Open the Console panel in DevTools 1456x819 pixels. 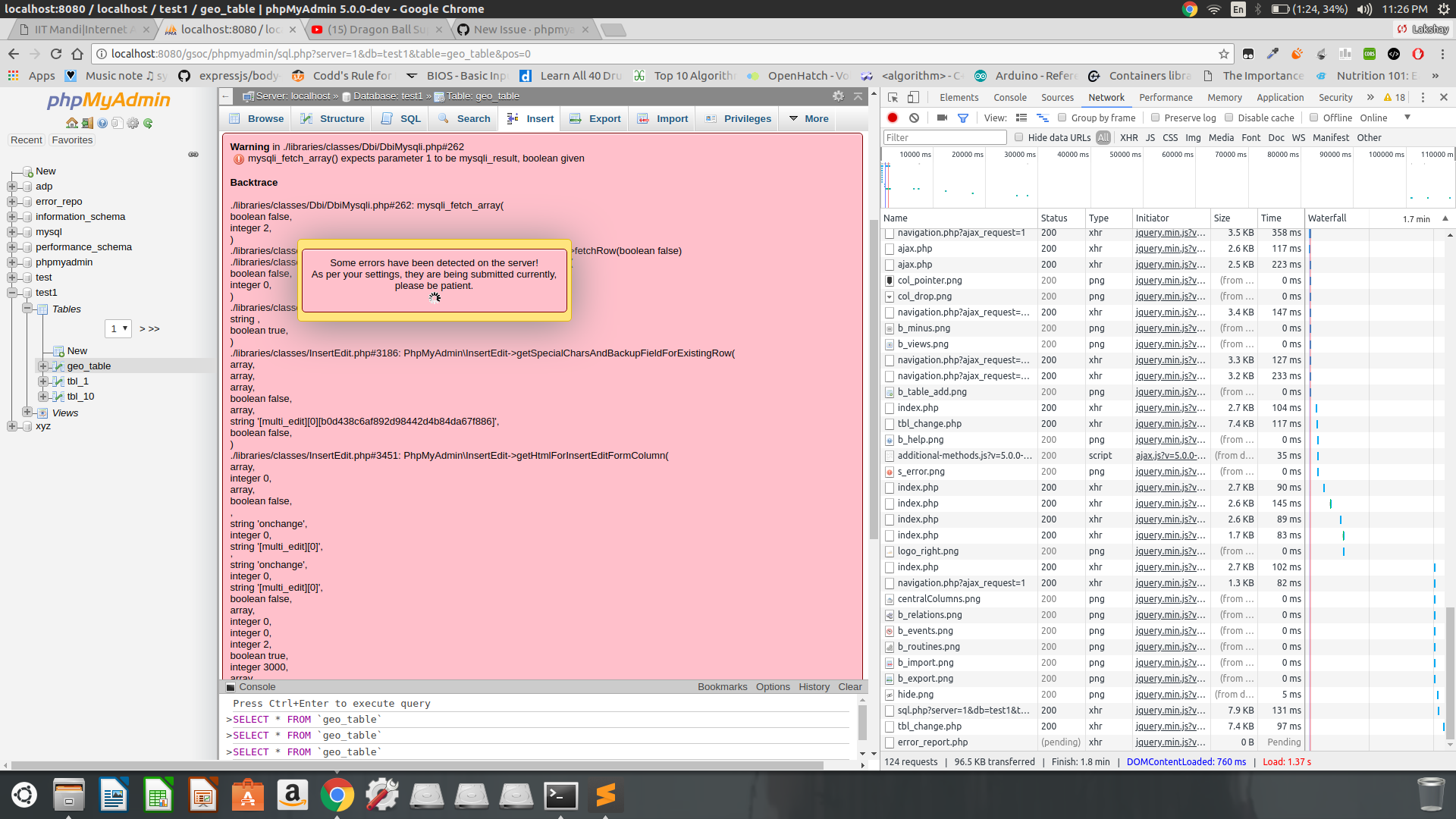click(x=1010, y=97)
